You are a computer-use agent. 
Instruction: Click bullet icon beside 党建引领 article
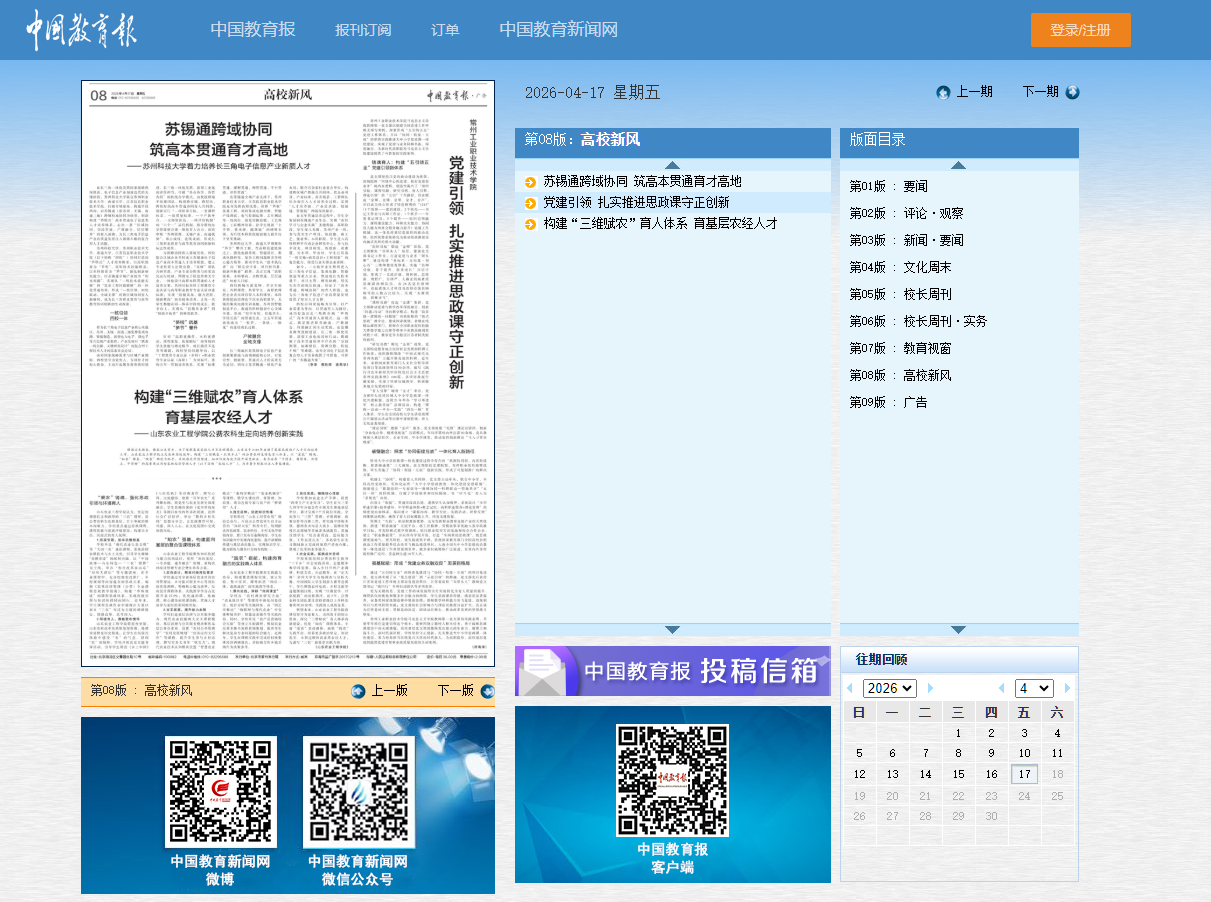[530, 203]
